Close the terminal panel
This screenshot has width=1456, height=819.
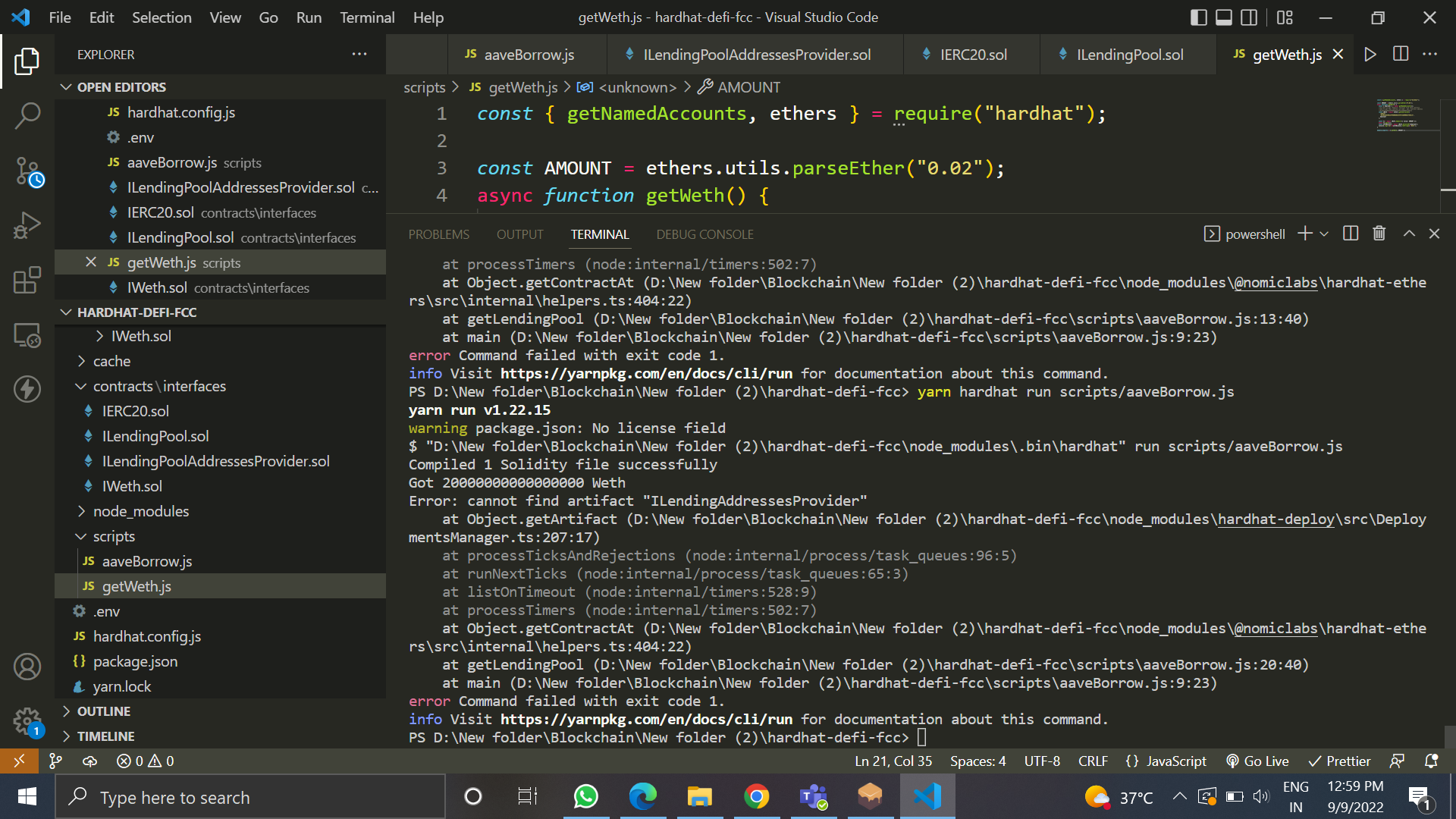1434,234
